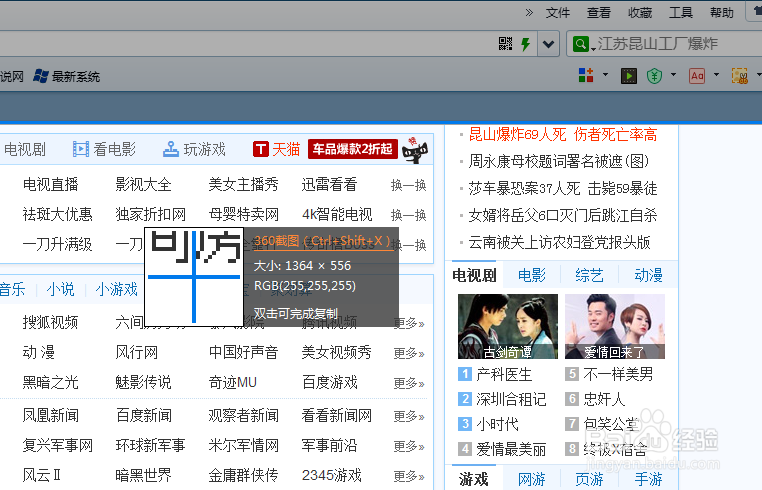The image size is (762, 490).
Task: Open the 古剑奇谭 drama thumbnail
Action: point(508,326)
